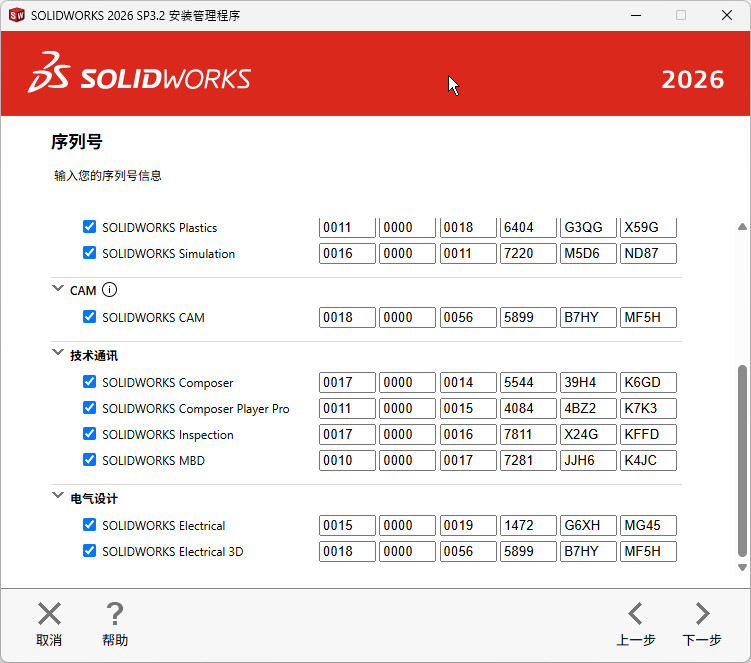Click the vertical scrollbar thumb

[x=742, y=461]
